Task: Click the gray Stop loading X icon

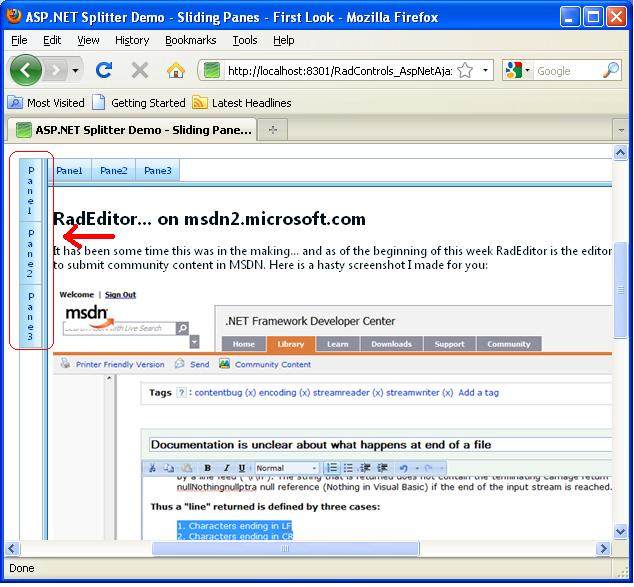Action: pyautogui.click(x=140, y=71)
